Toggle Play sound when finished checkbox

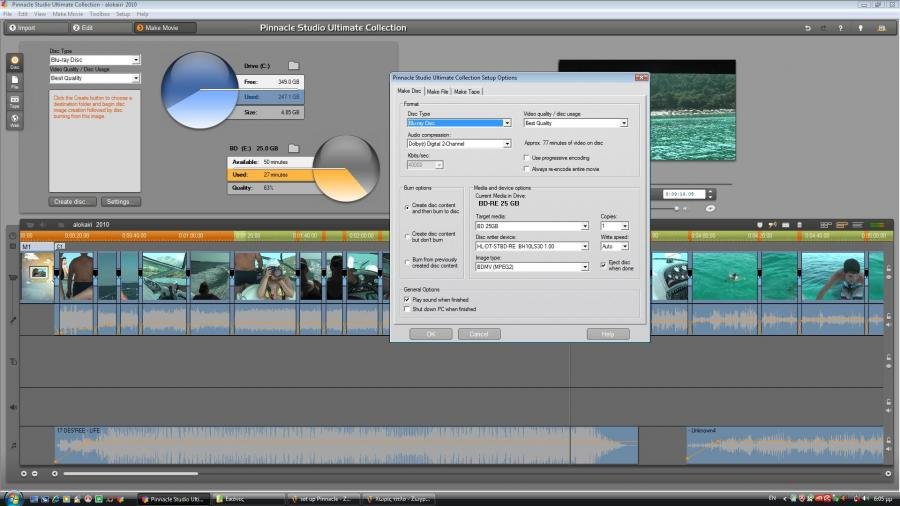click(407, 299)
